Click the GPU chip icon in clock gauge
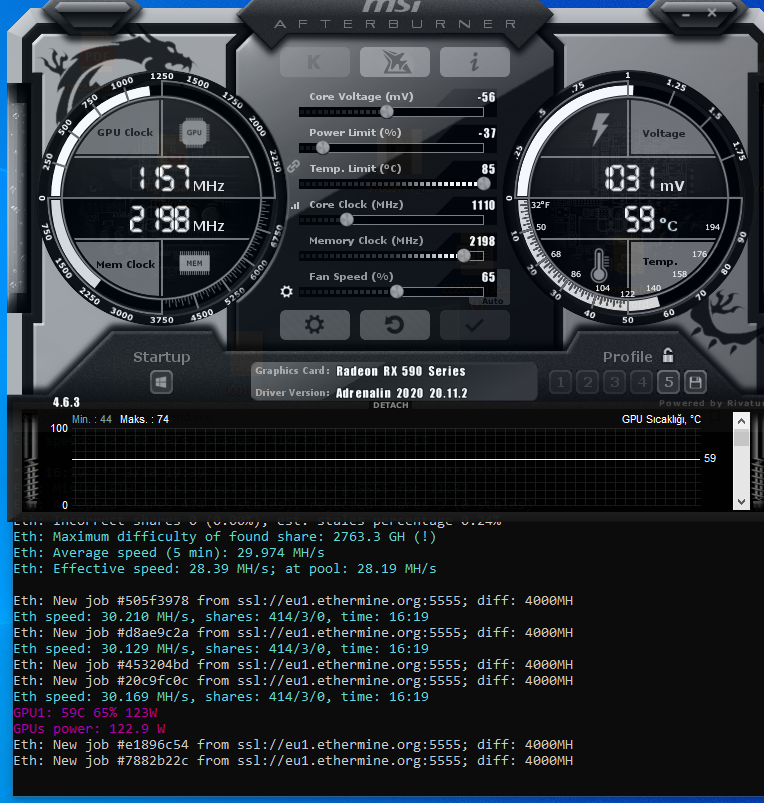 [194, 133]
